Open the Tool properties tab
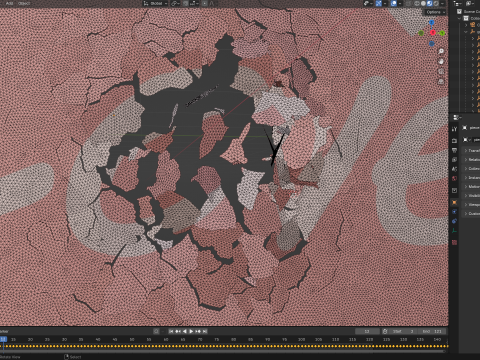480x360 pixels. (454, 129)
